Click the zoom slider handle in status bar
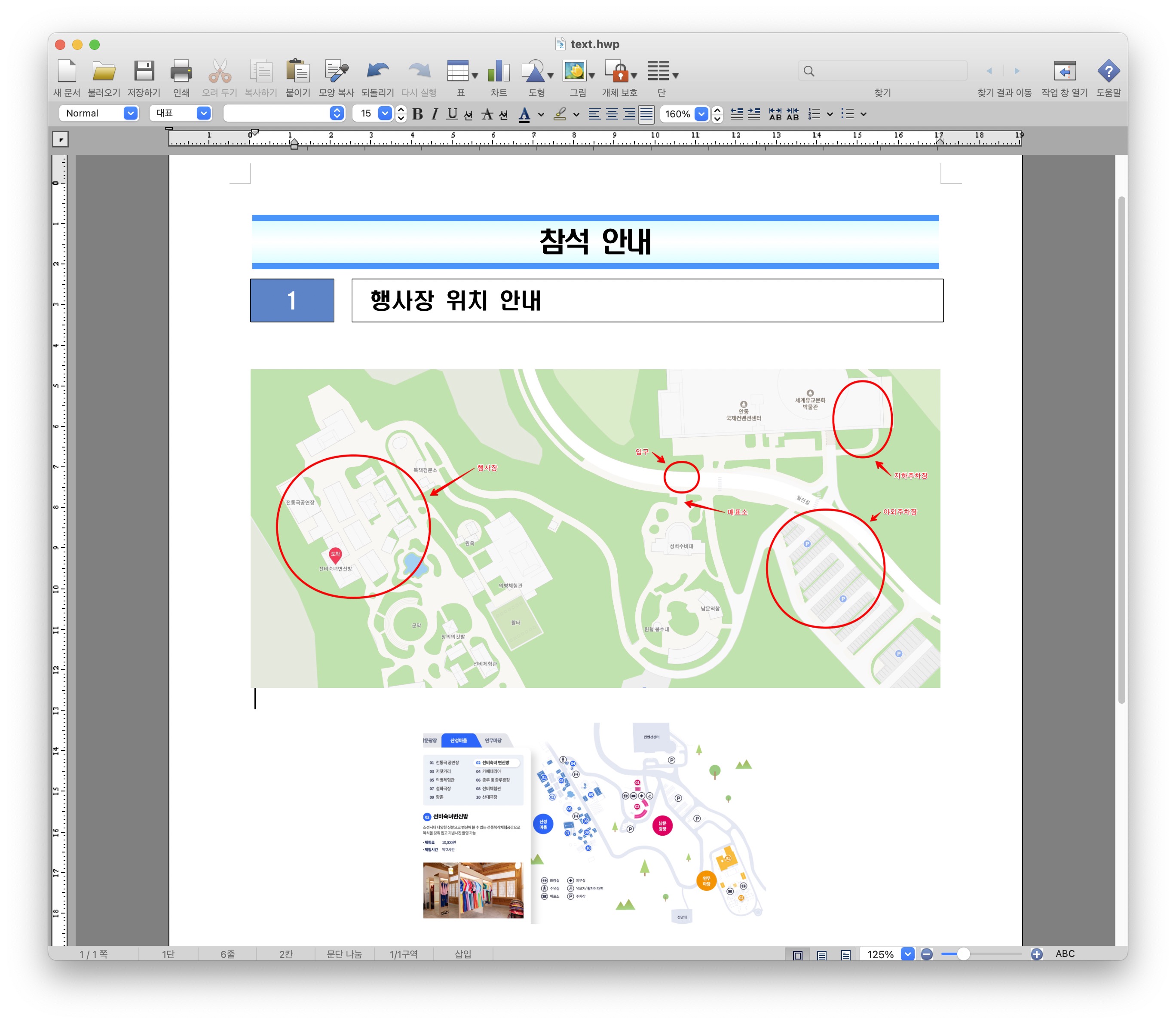Viewport: 1176px width, 1024px height. coord(963,954)
